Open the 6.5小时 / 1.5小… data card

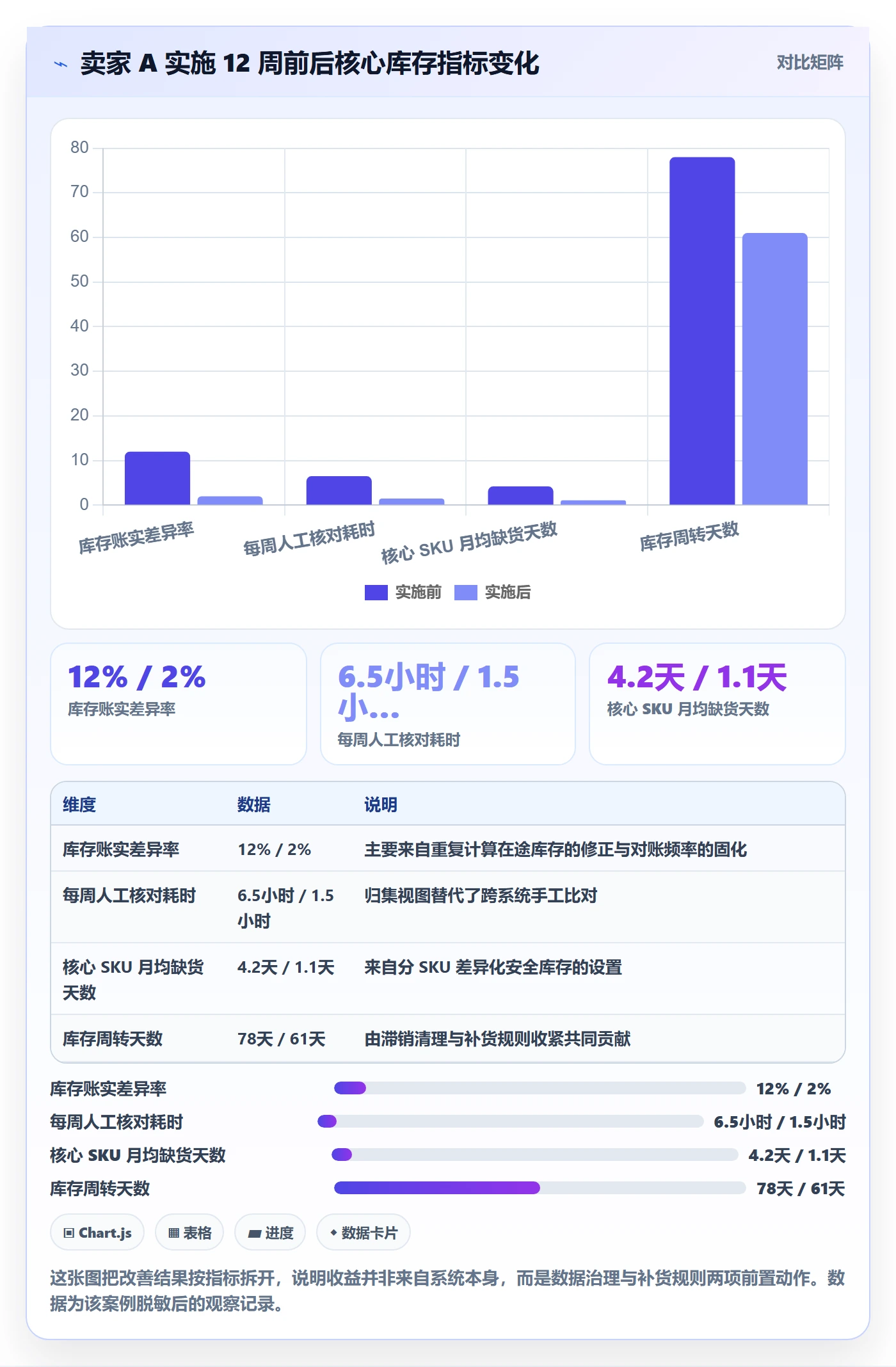(x=448, y=703)
